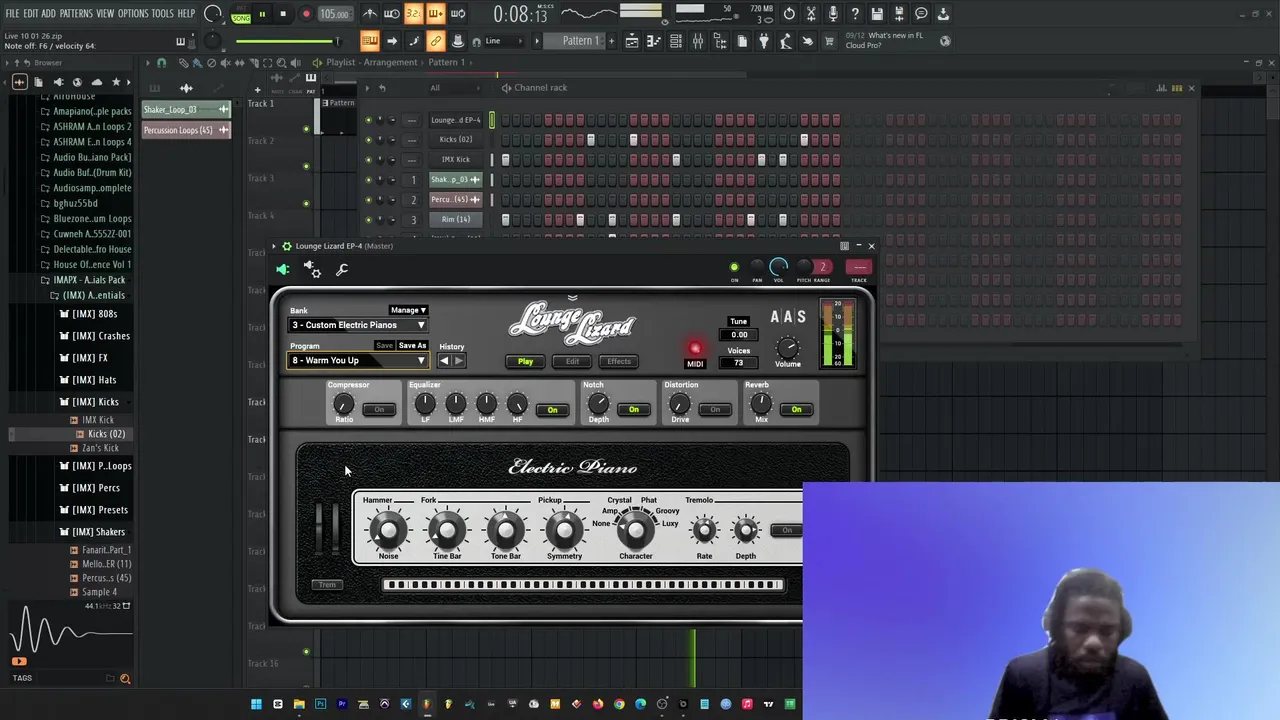The width and height of the screenshot is (1280, 720).
Task: Open the channel rack view icon
Action: tap(676, 41)
